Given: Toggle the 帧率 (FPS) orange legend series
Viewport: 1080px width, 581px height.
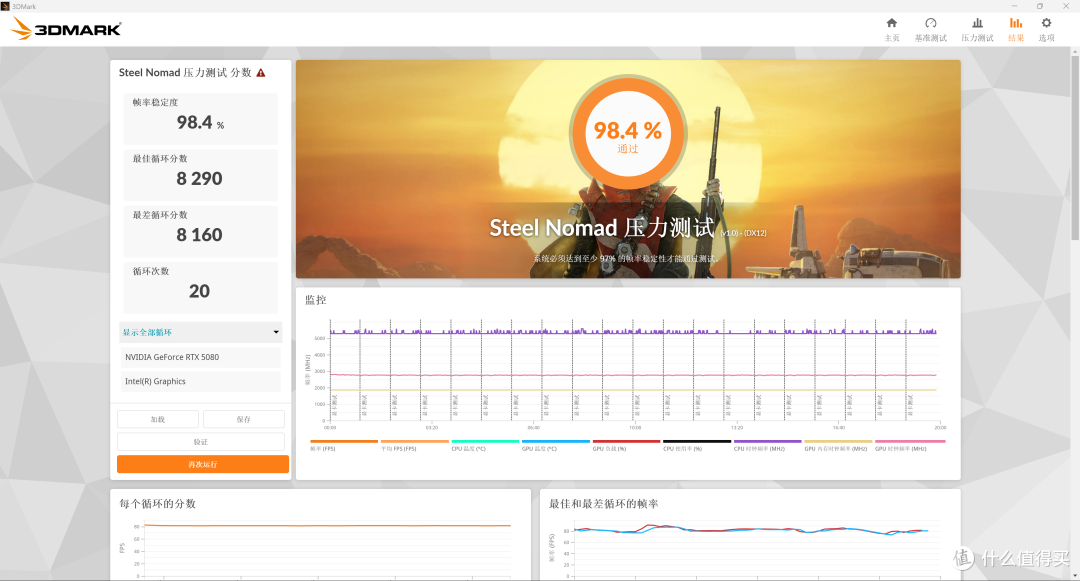Looking at the screenshot, I should click(x=344, y=445).
